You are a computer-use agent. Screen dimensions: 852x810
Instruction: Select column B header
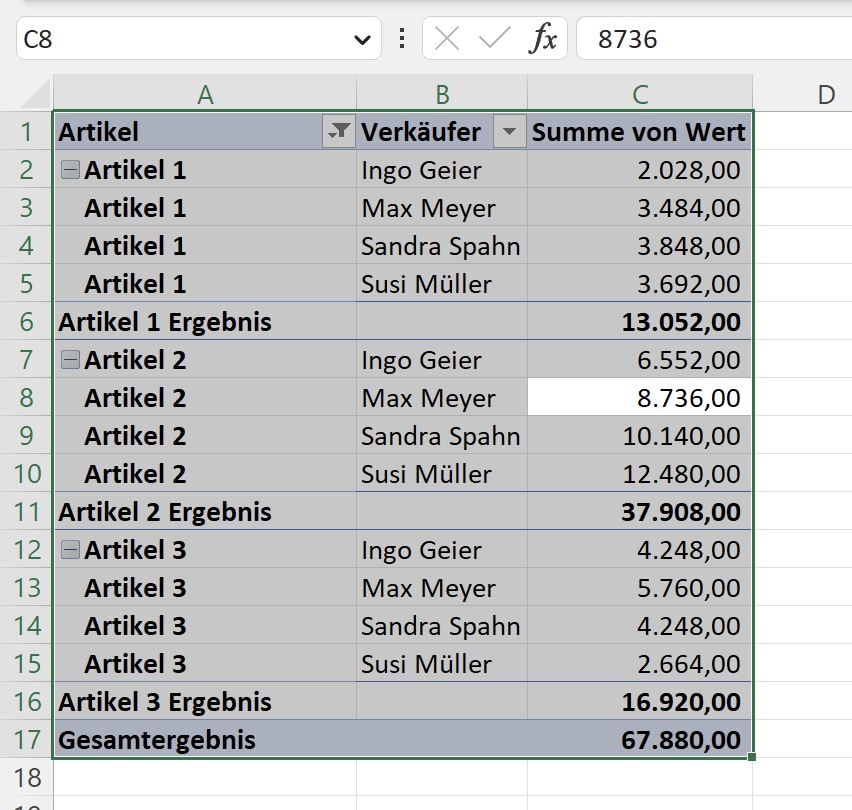coord(442,93)
